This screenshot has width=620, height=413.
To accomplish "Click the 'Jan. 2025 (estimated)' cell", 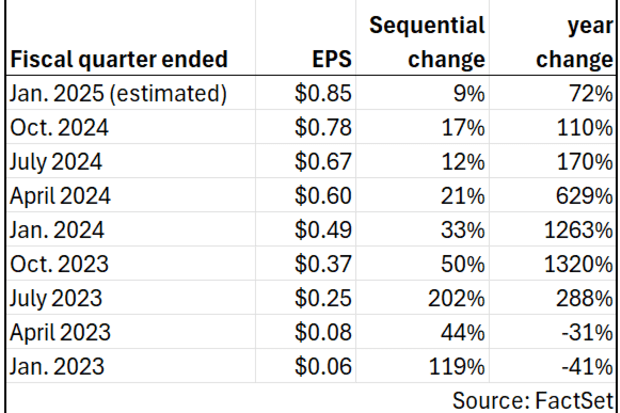I will point(117,96).
